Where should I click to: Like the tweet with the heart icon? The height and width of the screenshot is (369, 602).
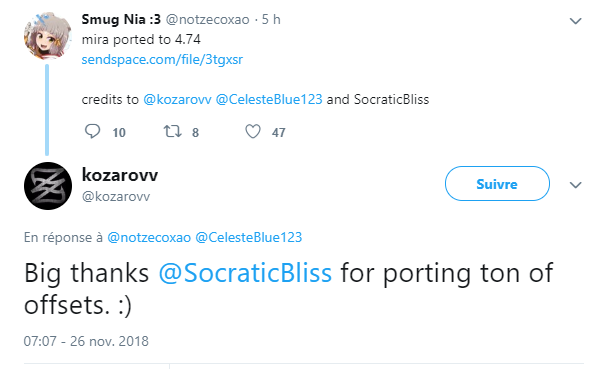tap(253, 132)
